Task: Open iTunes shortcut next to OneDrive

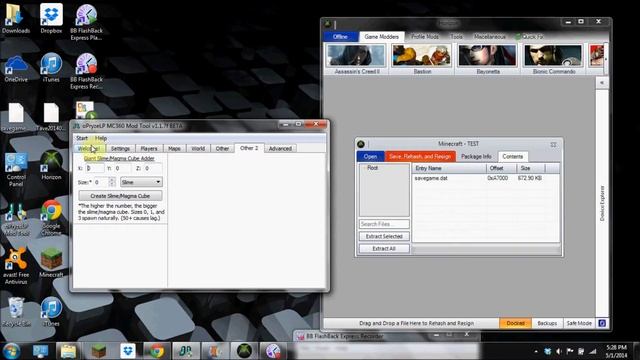Action: tap(51, 68)
